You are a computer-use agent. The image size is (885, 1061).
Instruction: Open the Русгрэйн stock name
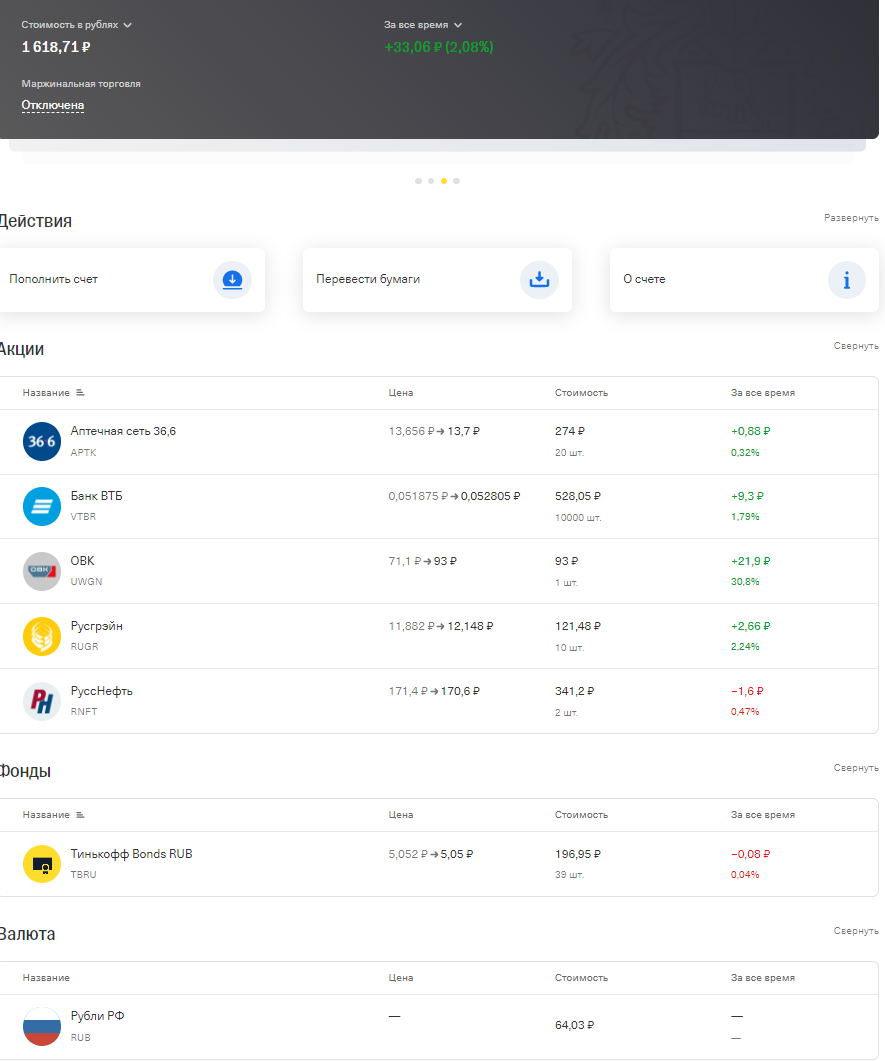coord(97,626)
